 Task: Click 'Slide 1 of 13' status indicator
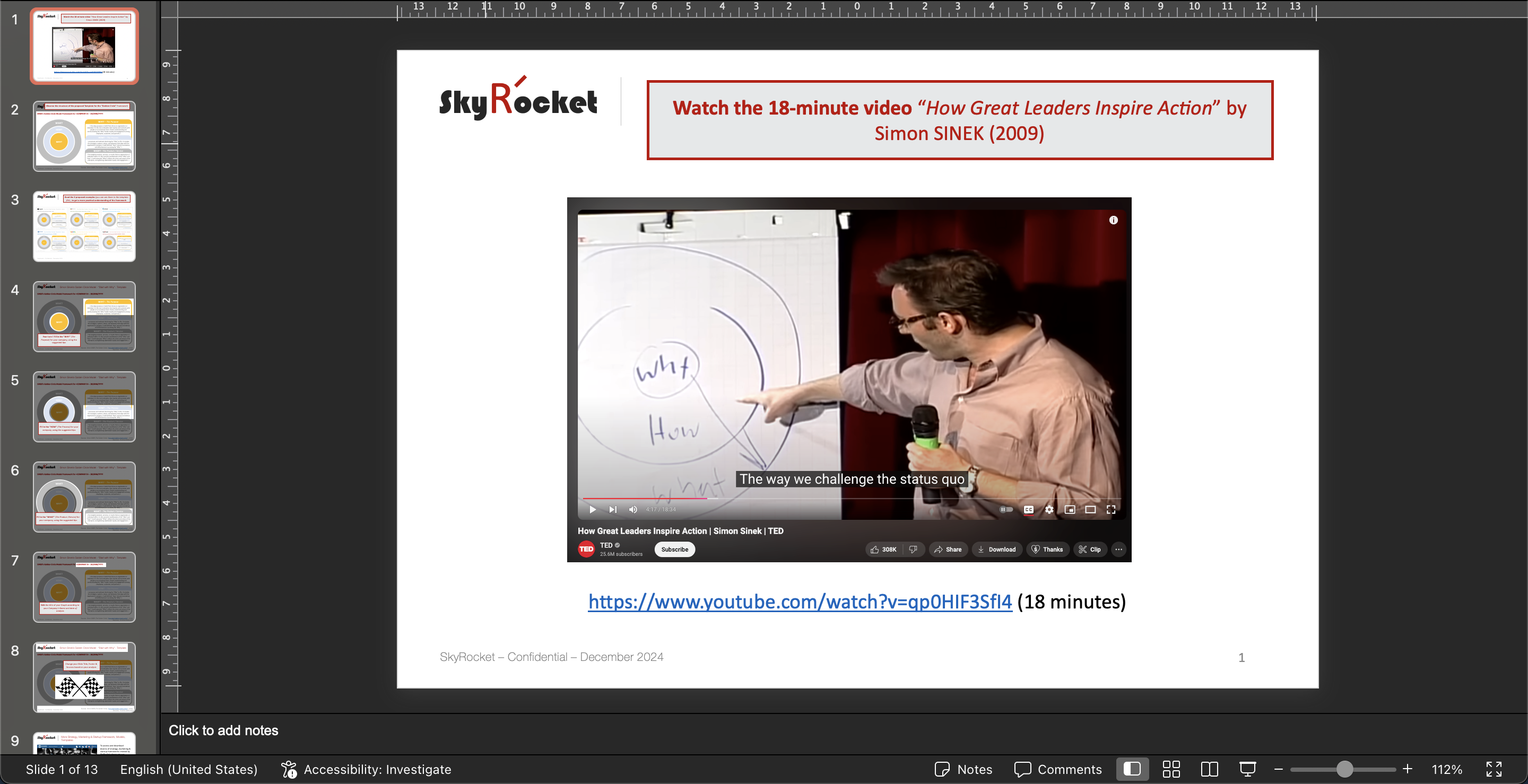[62, 769]
